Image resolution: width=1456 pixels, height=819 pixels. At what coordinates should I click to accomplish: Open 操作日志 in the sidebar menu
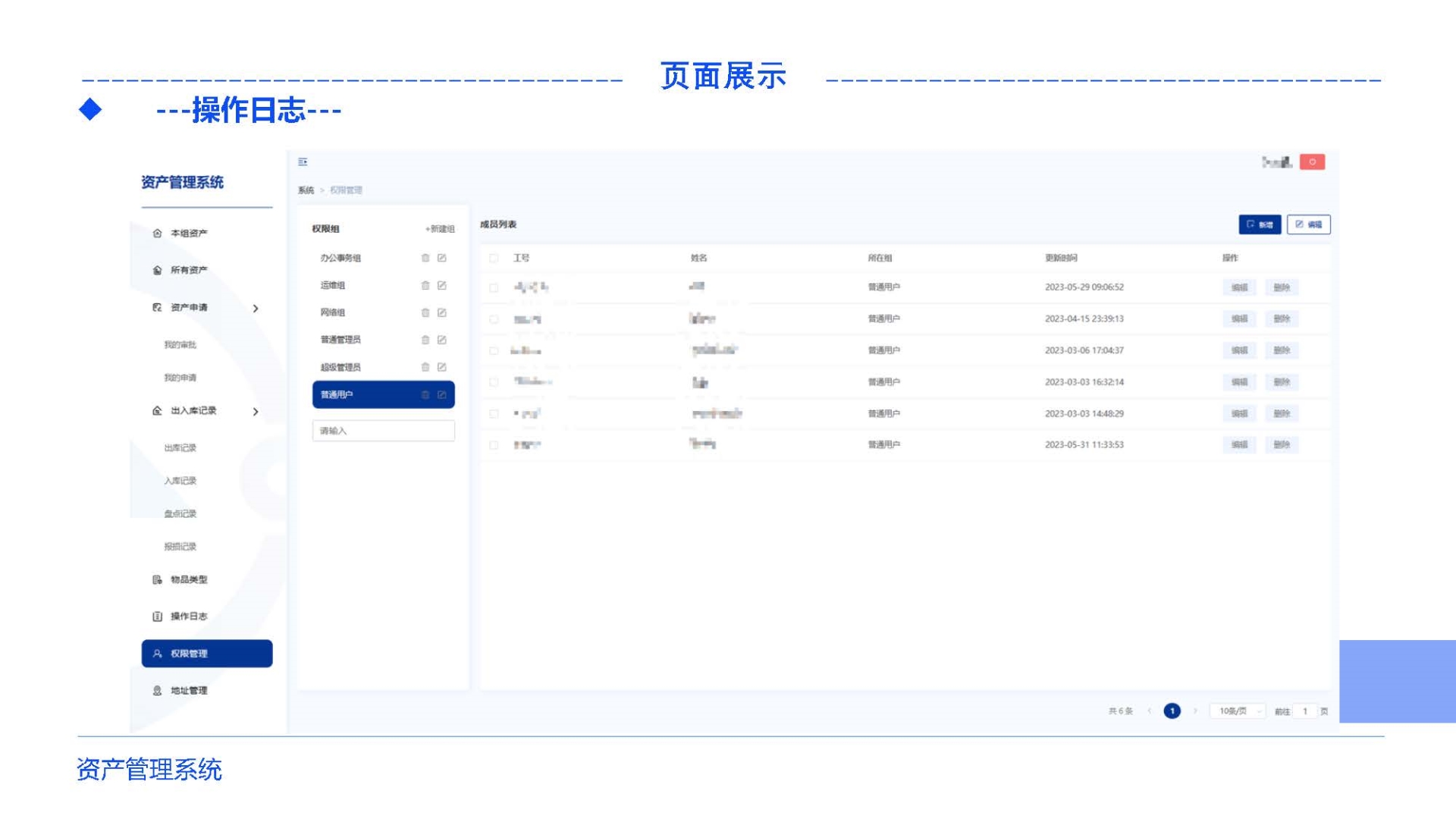(x=189, y=617)
